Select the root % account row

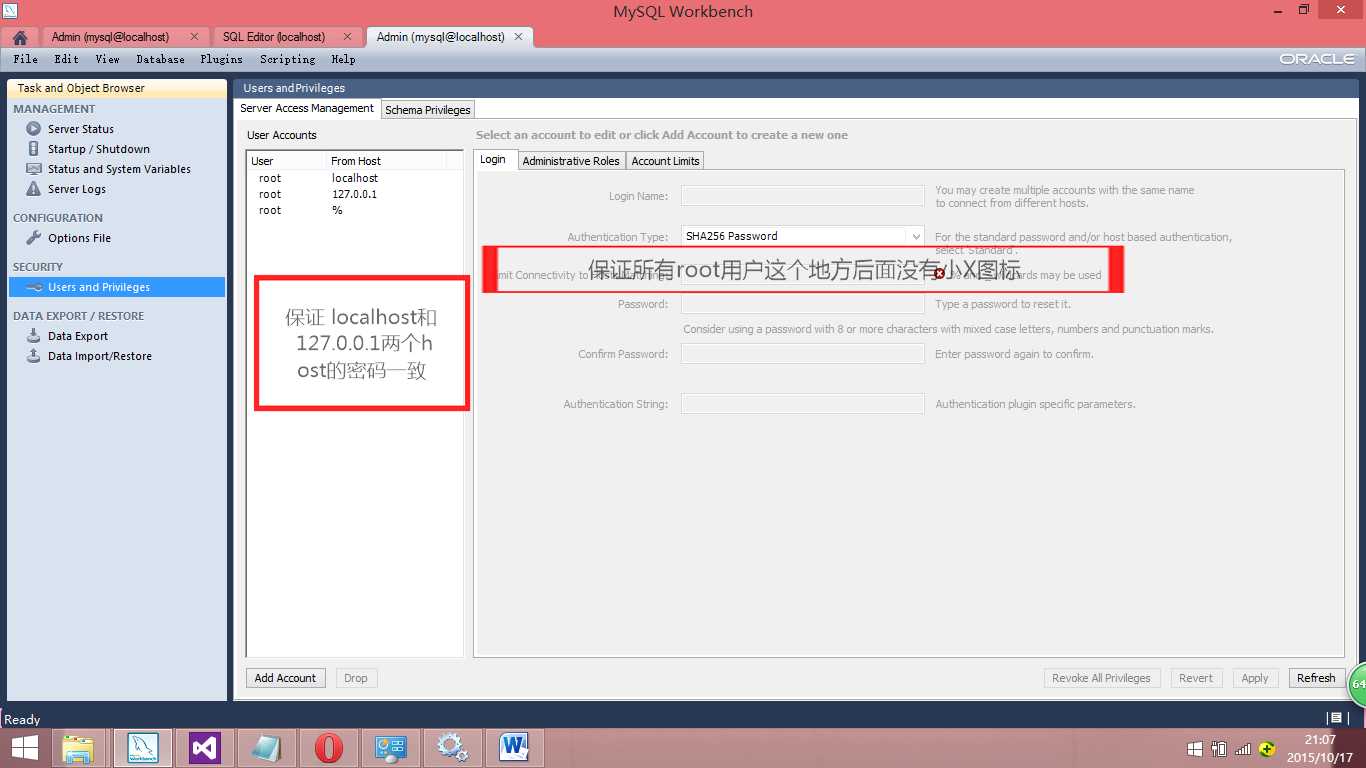click(x=355, y=210)
